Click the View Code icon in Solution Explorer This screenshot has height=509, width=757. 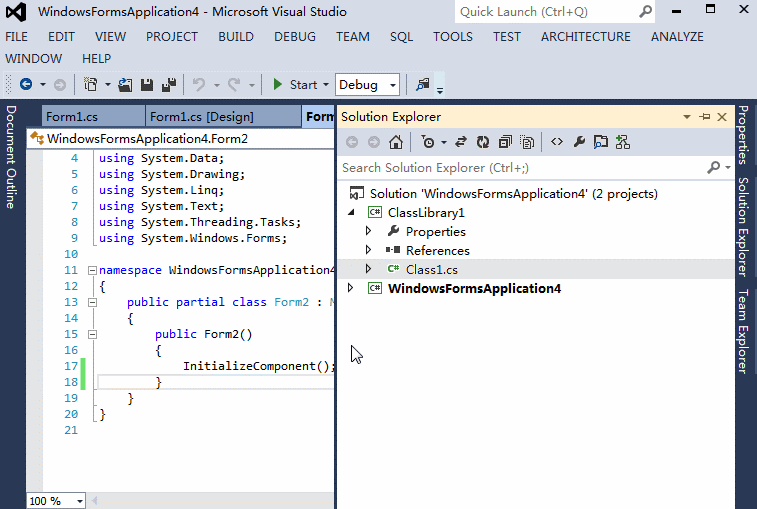(557, 142)
